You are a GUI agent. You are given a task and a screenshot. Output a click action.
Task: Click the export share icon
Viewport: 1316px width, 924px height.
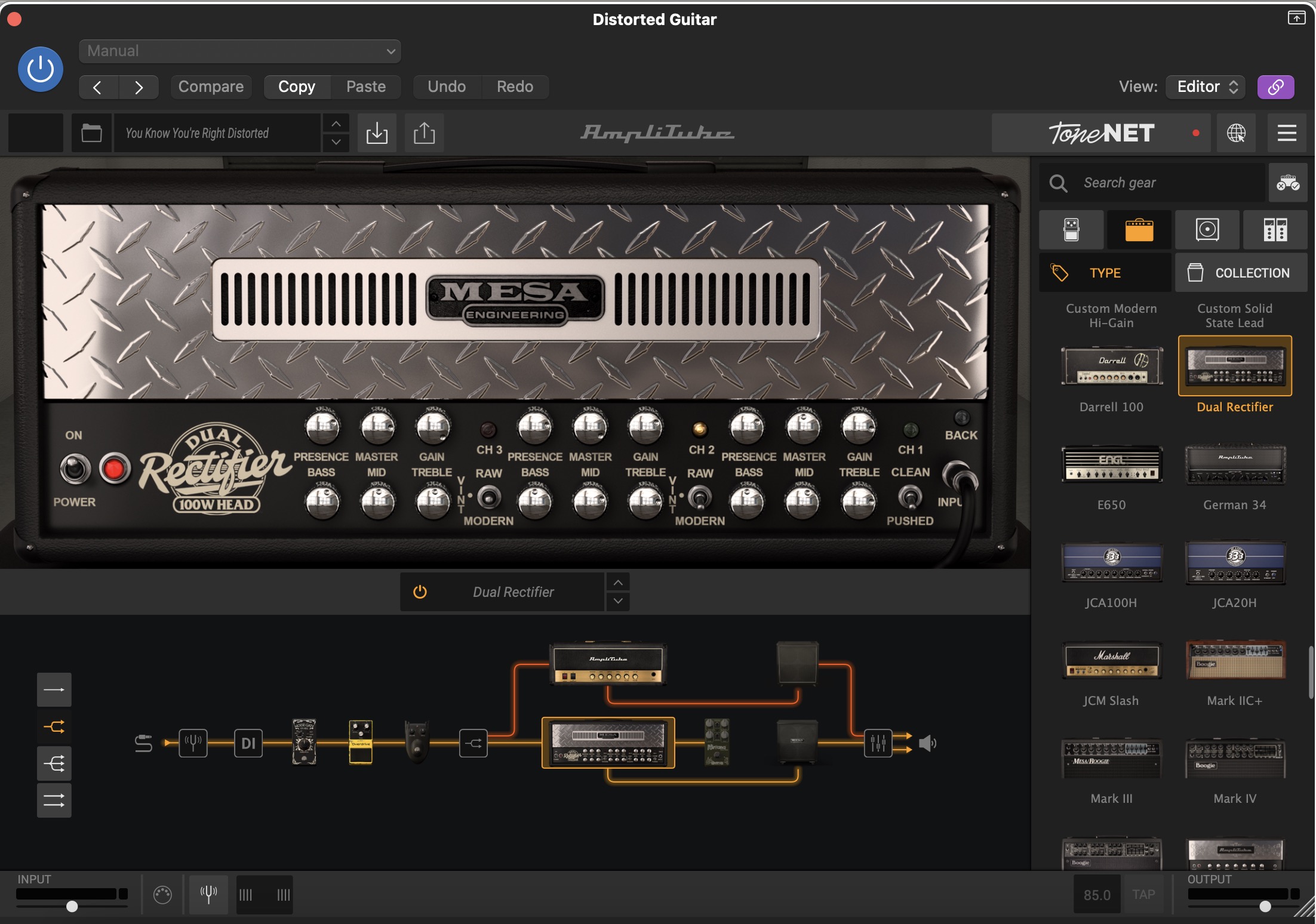pos(424,133)
